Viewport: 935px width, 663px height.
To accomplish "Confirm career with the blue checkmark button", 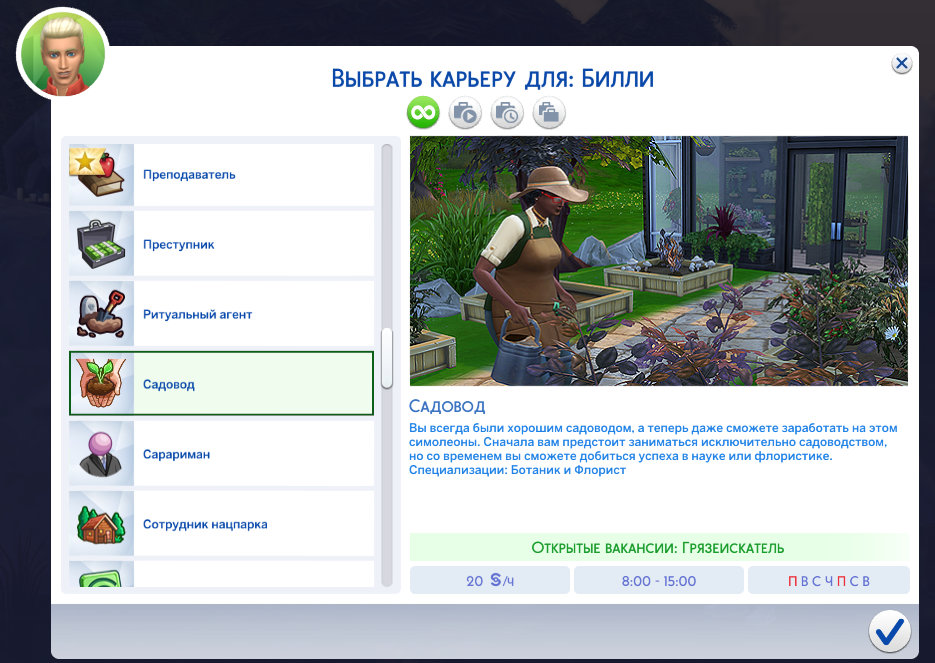I will click(x=888, y=631).
